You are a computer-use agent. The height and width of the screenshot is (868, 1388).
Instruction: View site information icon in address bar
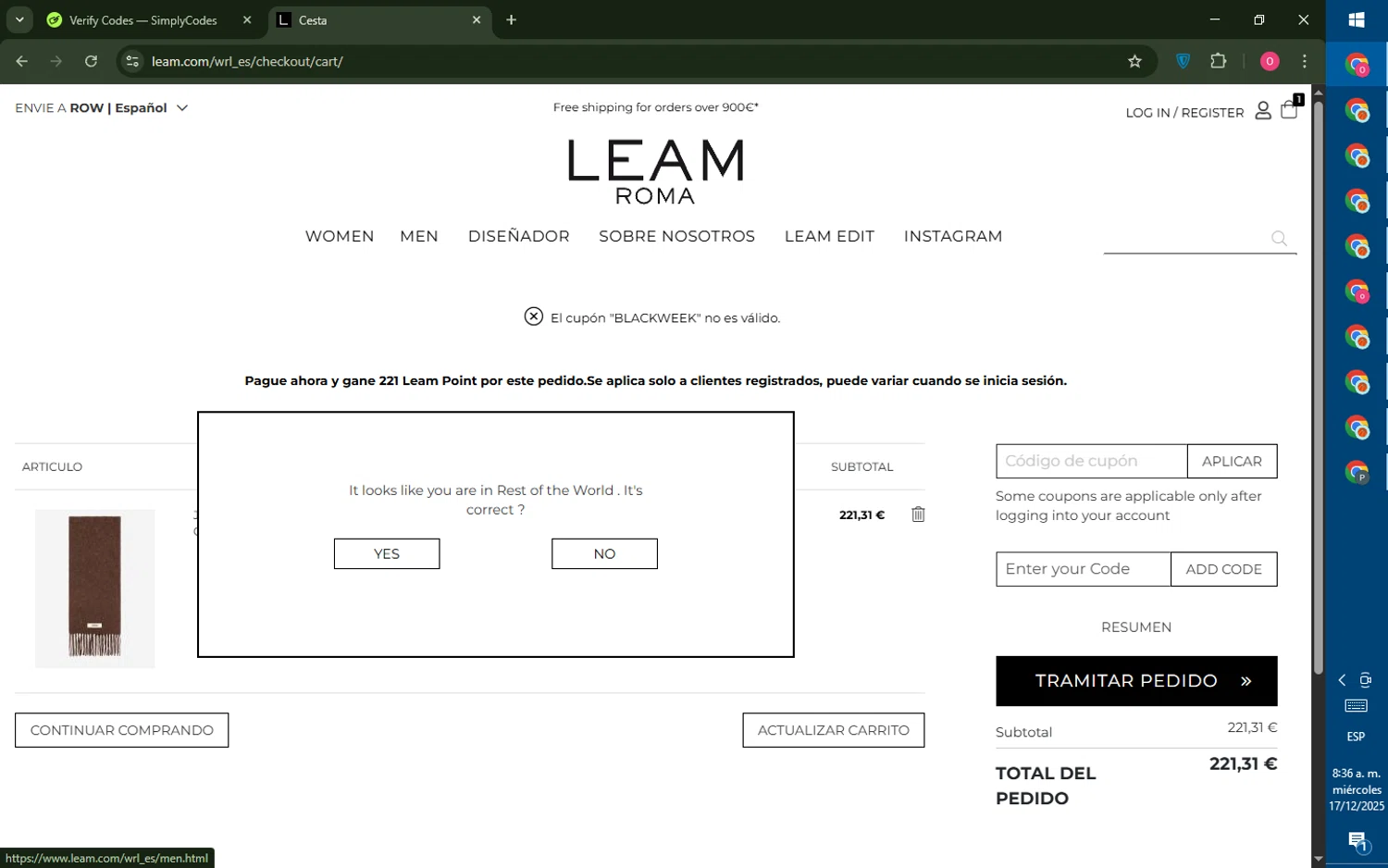tap(132, 61)
